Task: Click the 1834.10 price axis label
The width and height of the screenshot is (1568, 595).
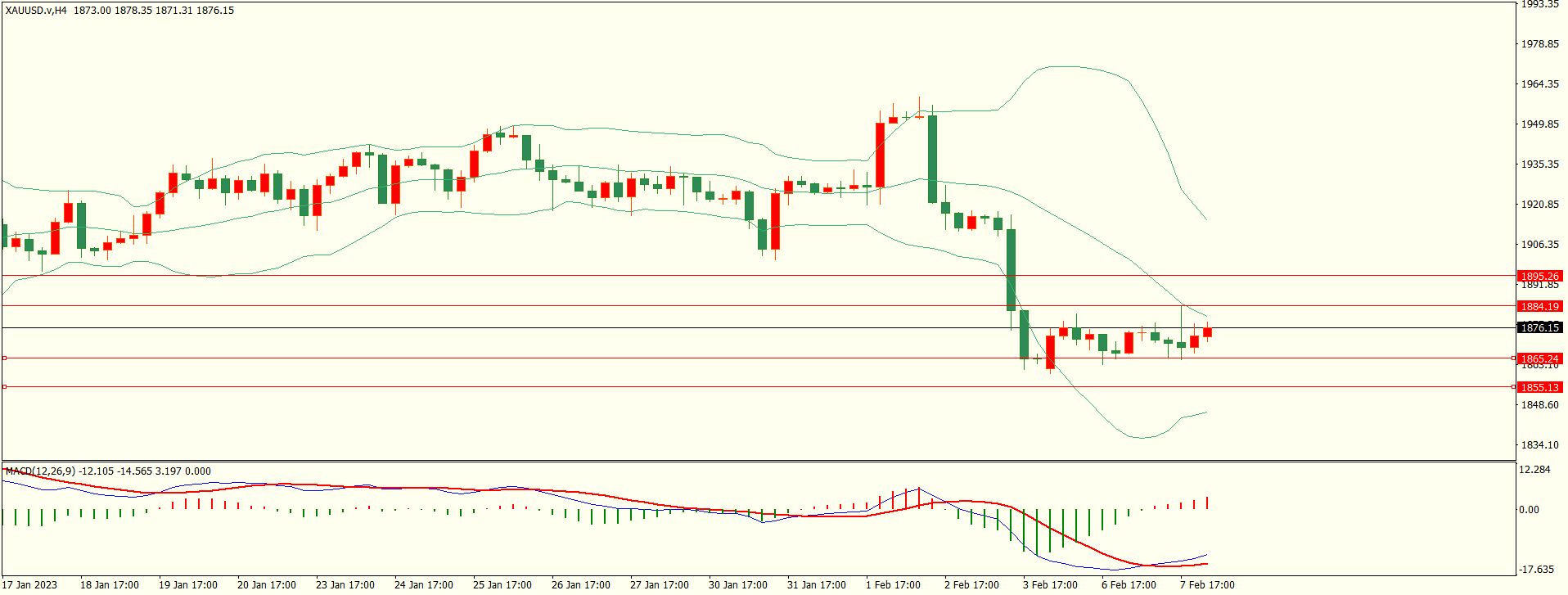Action: coord(1540,445)
